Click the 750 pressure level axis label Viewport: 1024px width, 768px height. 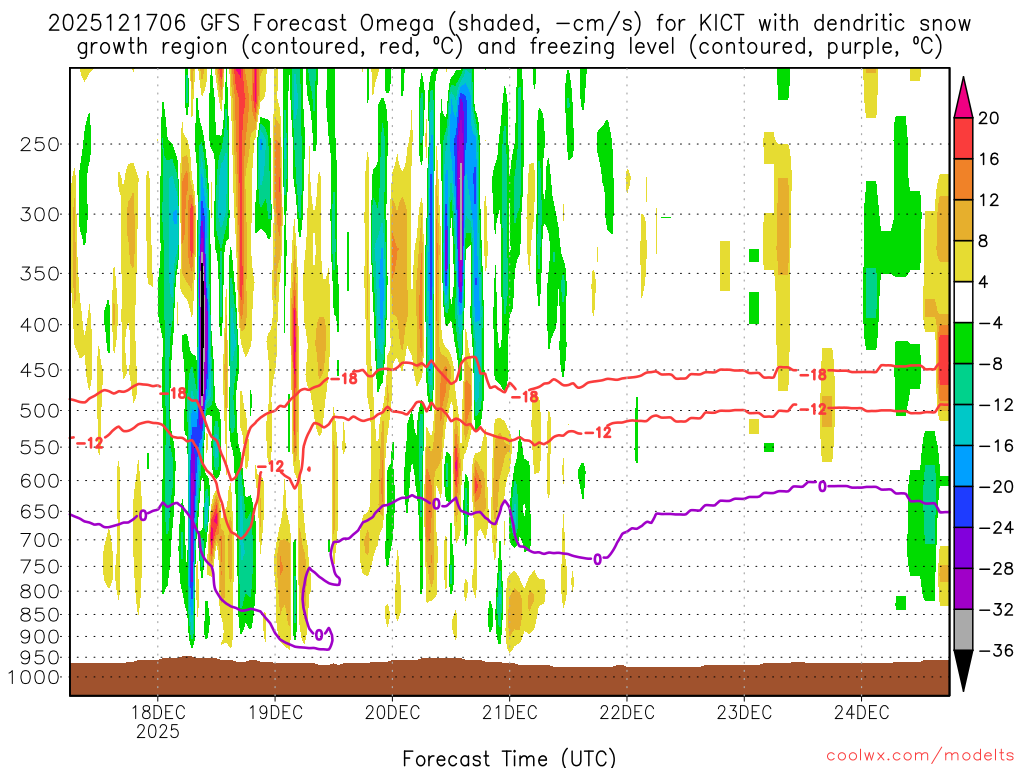coord(40,567)
